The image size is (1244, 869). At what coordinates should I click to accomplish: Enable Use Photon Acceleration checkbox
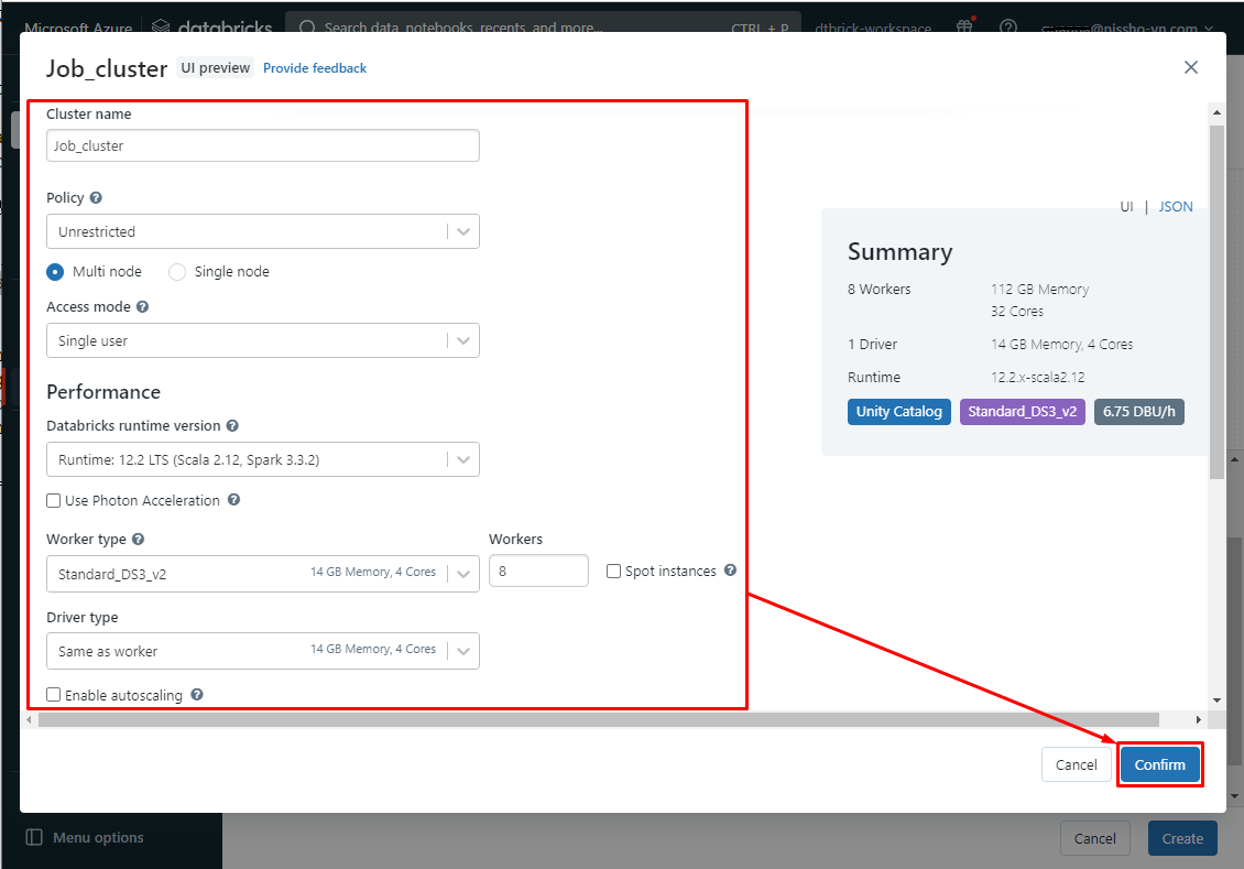point(54,500)
